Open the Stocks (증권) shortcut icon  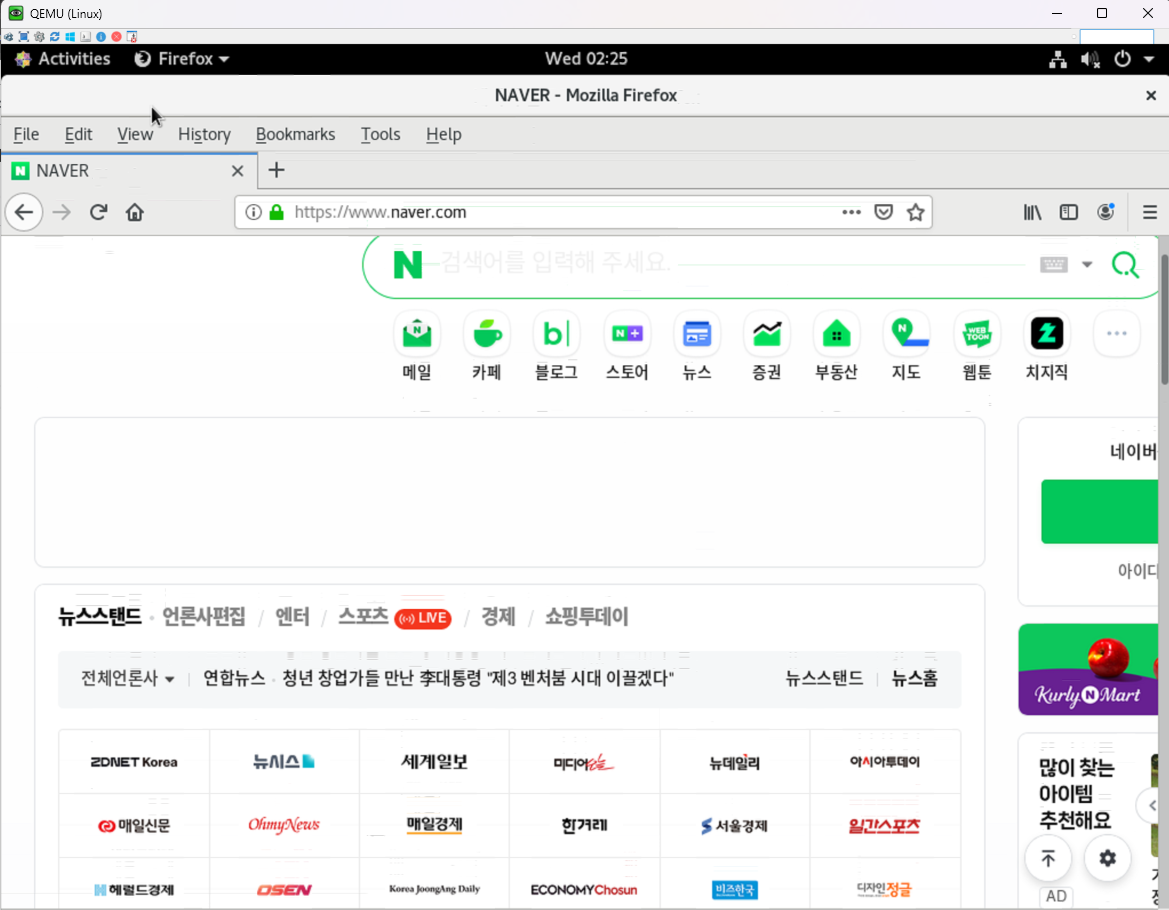click(x=766, y=334)
